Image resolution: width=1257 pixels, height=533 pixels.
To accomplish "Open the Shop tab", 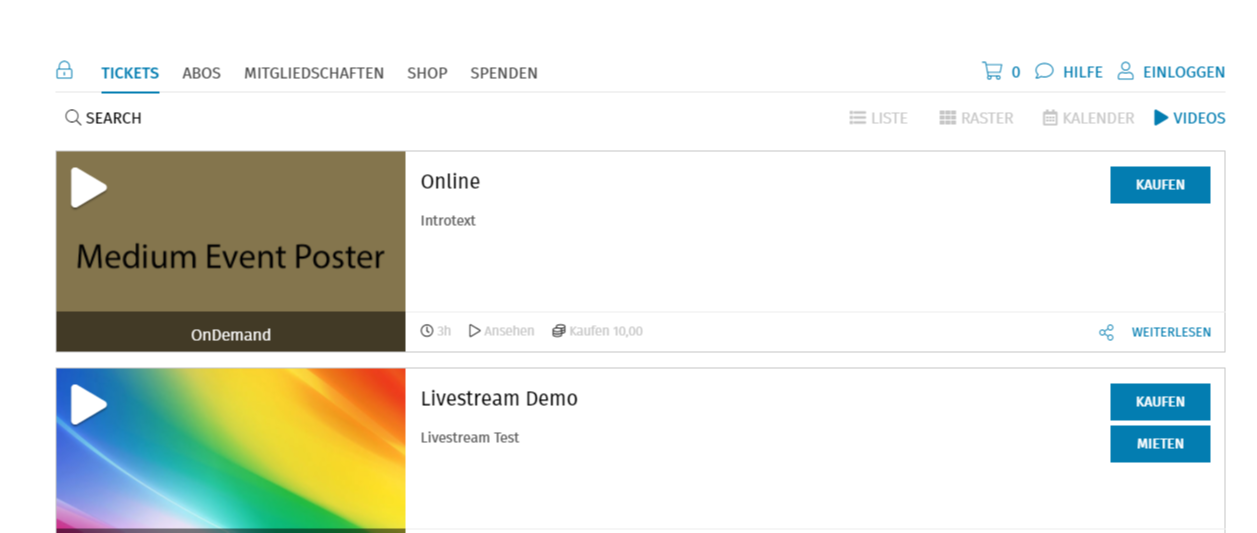I will tap(427, 73).
